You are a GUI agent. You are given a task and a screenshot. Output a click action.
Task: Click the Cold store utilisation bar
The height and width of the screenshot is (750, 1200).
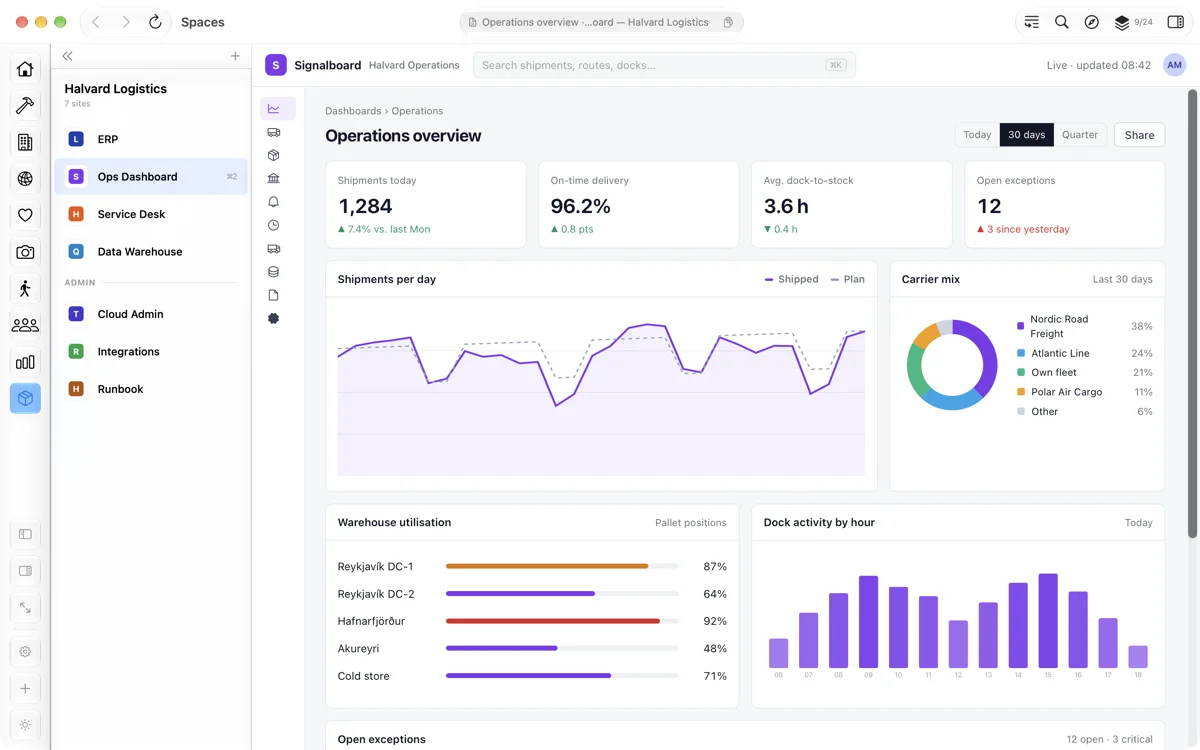coord(562,676)
